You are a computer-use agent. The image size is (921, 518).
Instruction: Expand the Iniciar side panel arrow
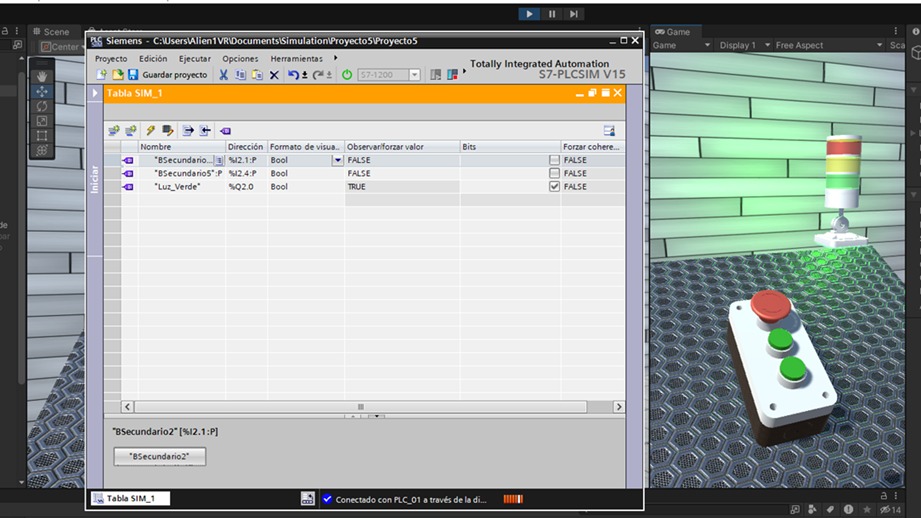pyautogui.click(x=95, y=93)
